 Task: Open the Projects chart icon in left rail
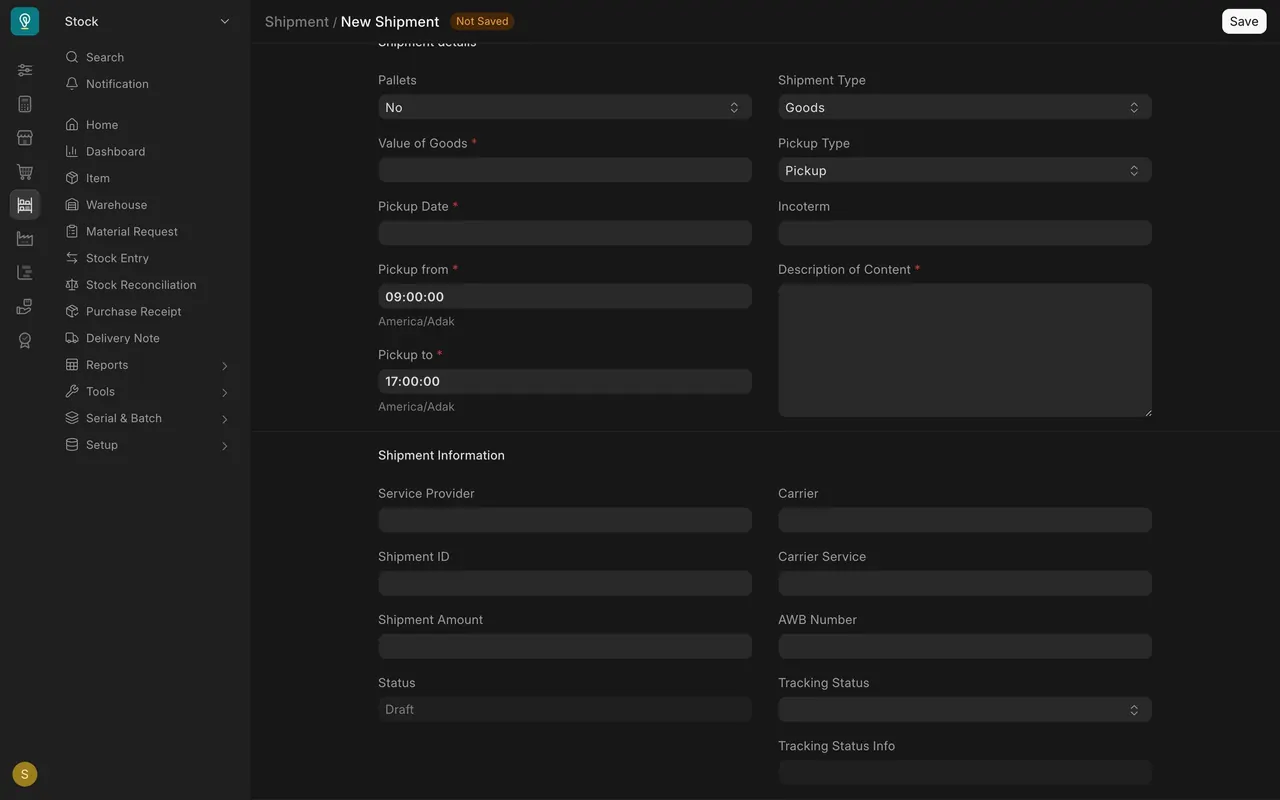[25, 273]
